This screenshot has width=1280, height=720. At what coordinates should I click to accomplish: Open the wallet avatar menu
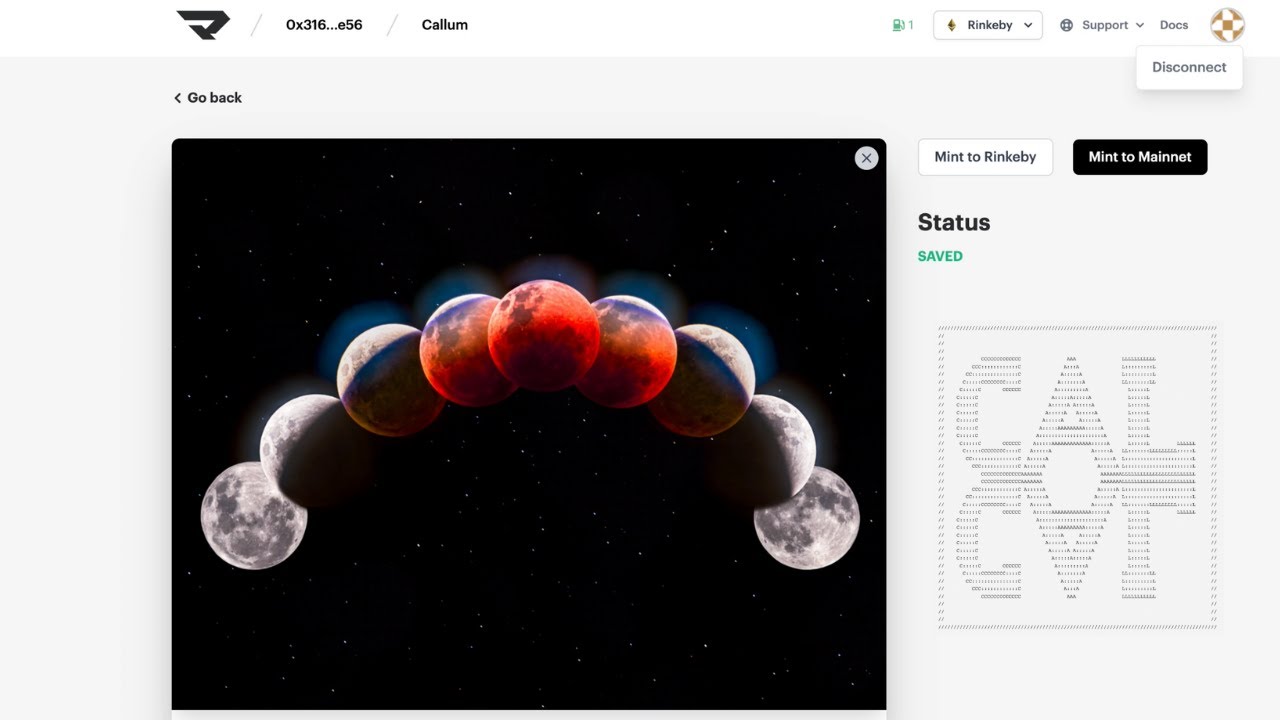[1227, 25]
